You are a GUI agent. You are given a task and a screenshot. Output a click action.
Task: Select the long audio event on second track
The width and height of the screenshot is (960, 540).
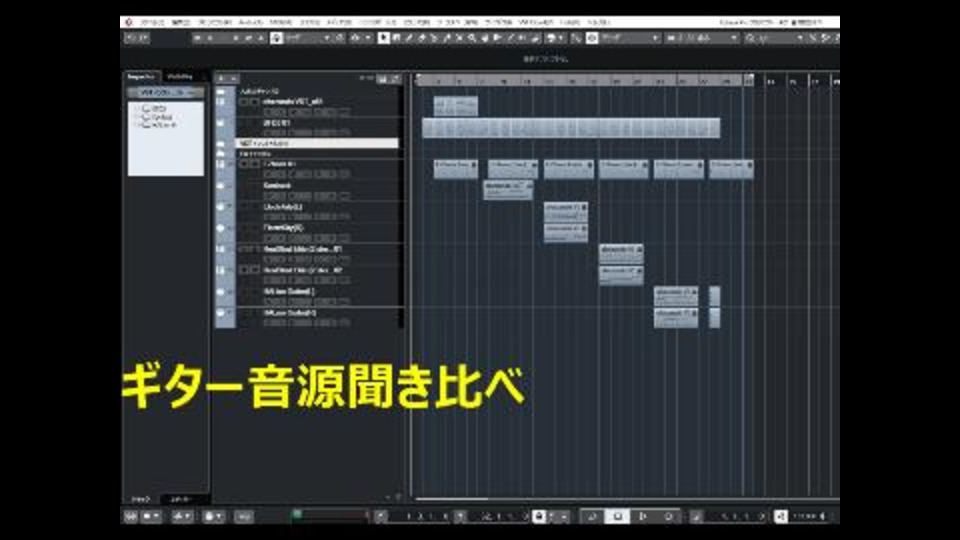[x=571, y=129]
